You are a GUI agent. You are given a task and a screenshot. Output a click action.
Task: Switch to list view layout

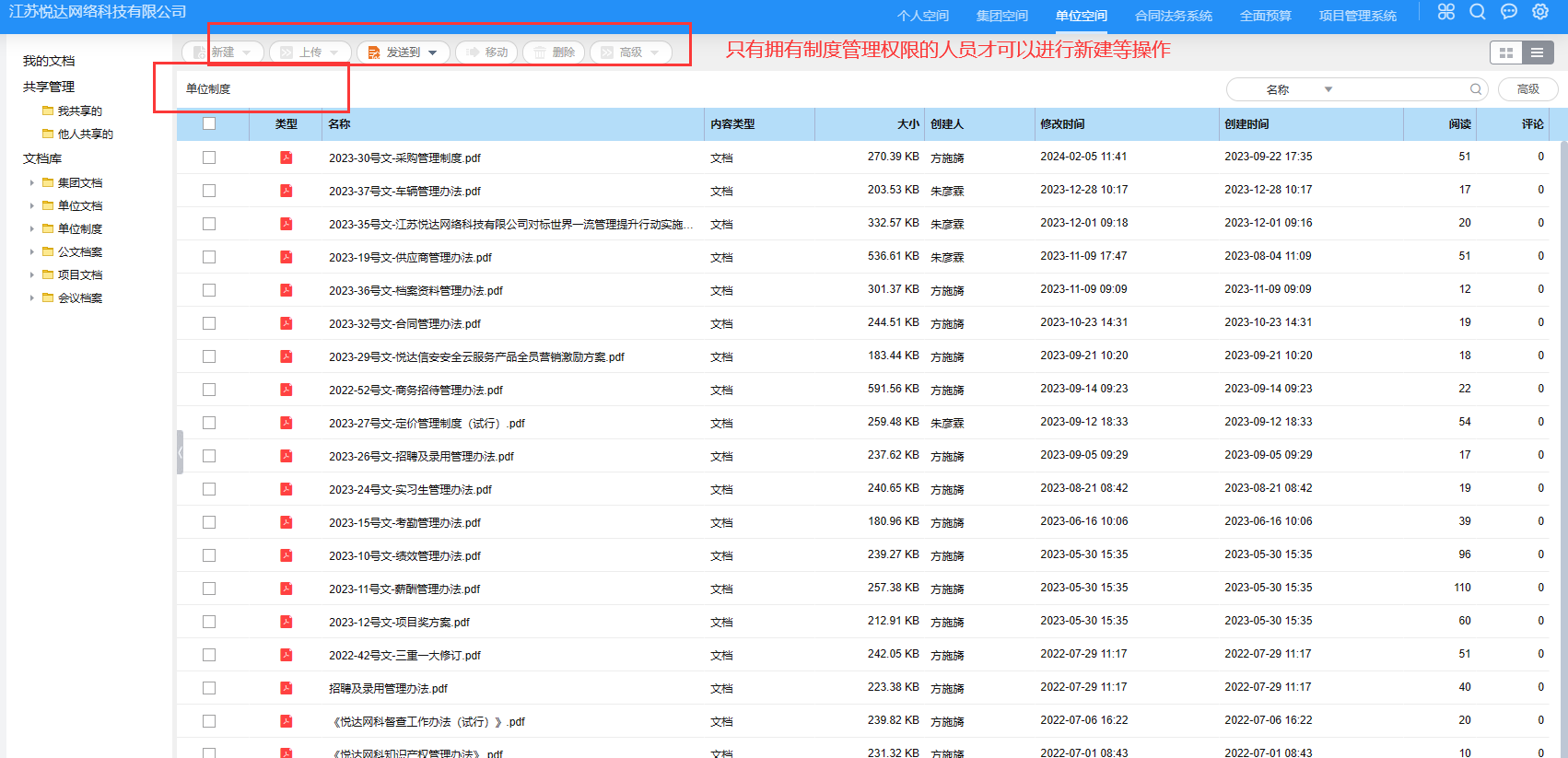tap(1537, 52)
